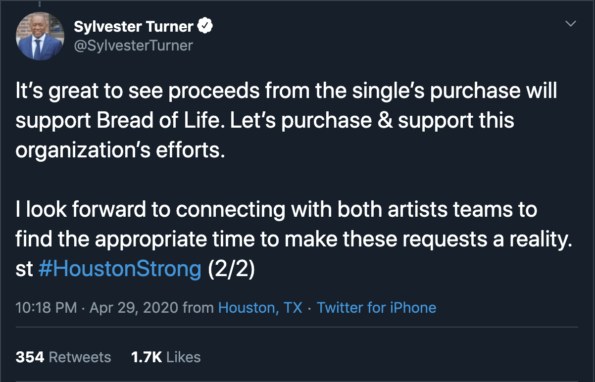Image resolution: width=595 pixels, height=382 pixels.
Task: Open the Twitter for iPhone source link
Action: click(x=376, y=307)
